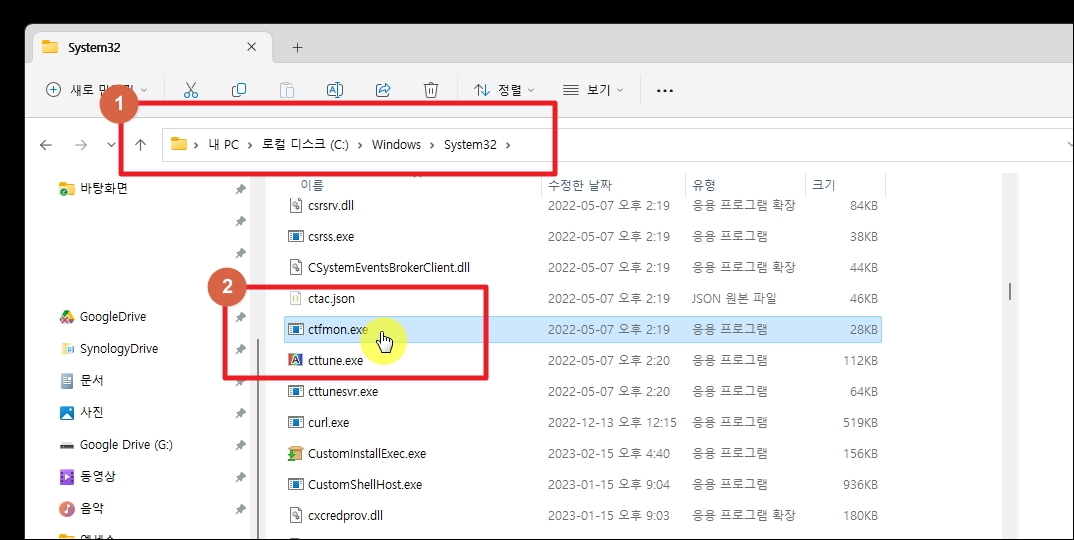Open recent locations dropdown chevron
The height and width of the screenshot is (540, 1074).
pos(111,145)
